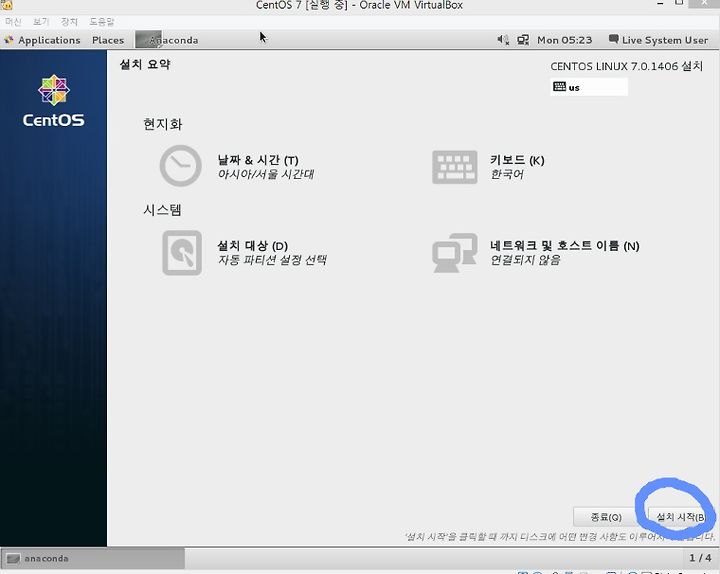Open the keyboard layout icon

pos(455,167)
